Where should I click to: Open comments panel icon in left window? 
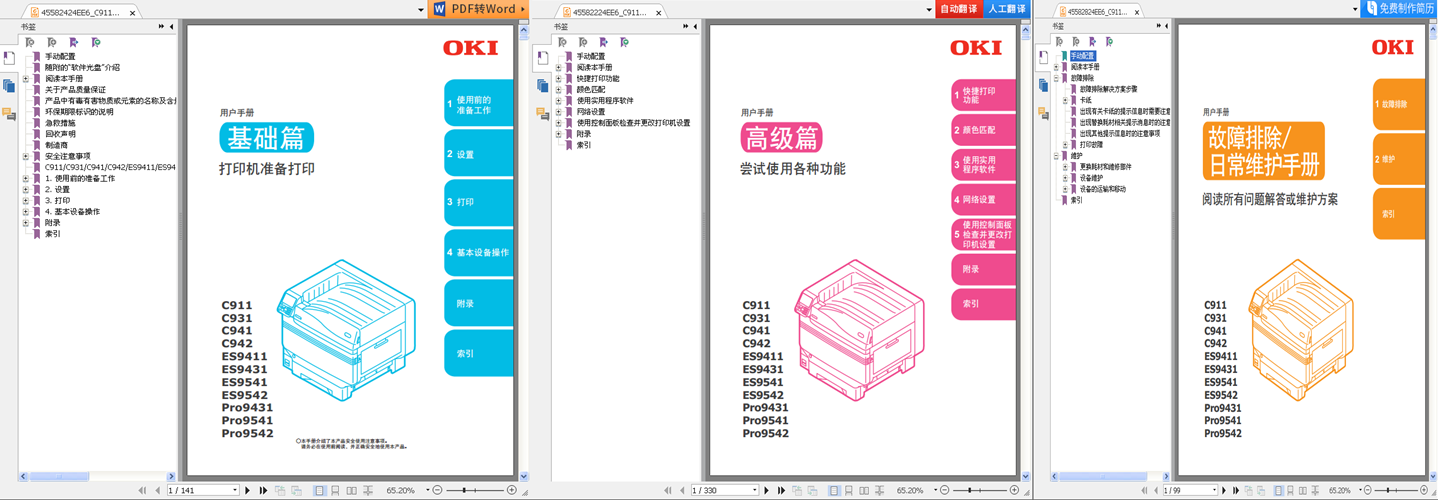pyautogui.click(x=9, y=114)
